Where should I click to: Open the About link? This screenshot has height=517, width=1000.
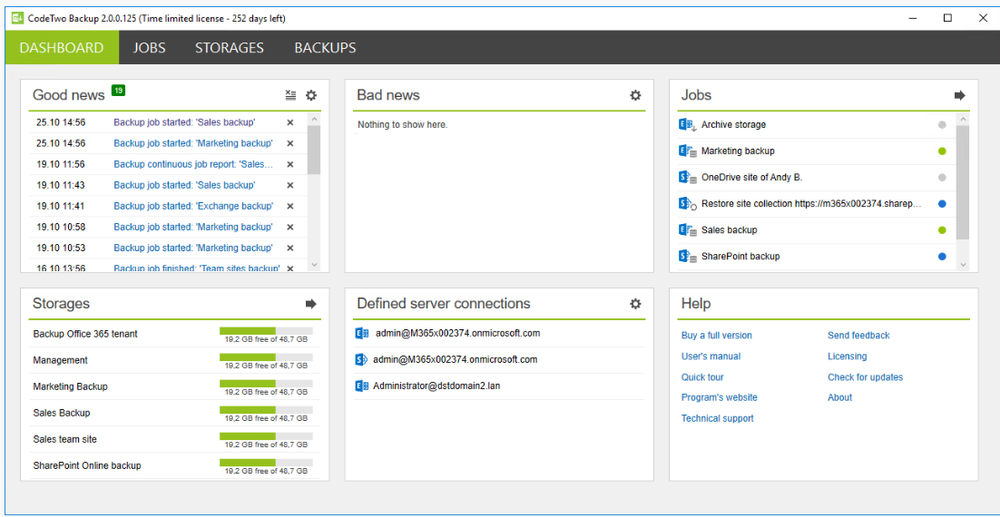[x=840, y=398]
